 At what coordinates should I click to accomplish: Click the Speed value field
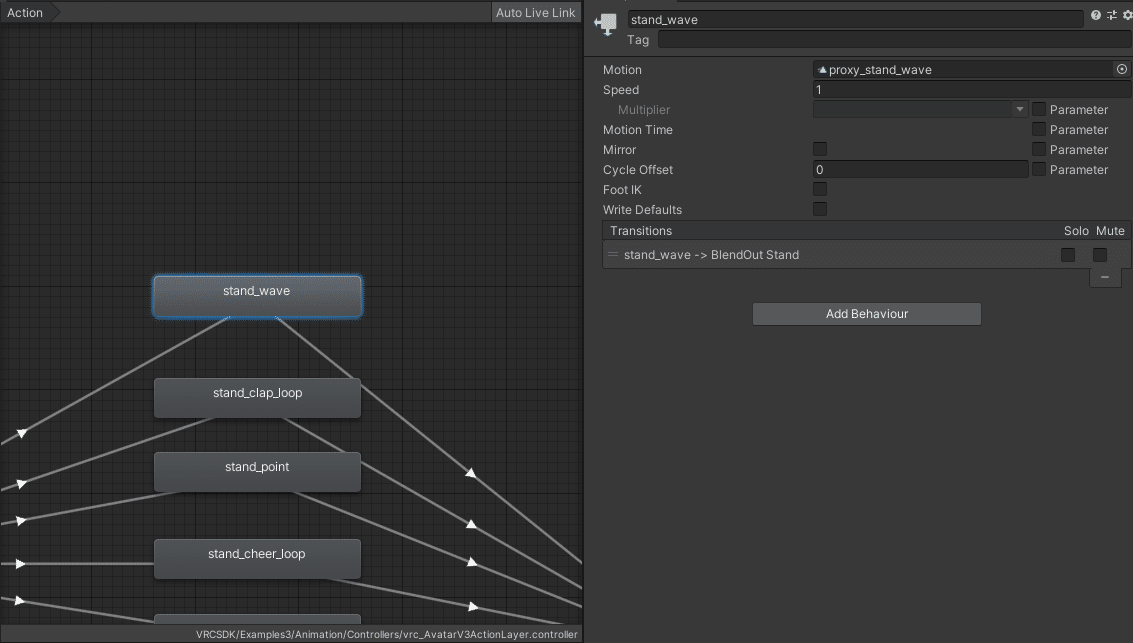[x=972, y=90]
